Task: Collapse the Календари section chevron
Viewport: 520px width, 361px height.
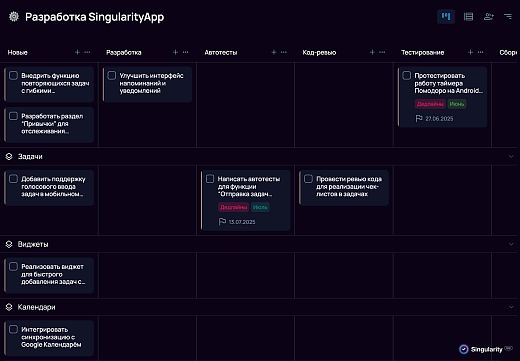Action: pyautogui.click(x=511, y=307)
